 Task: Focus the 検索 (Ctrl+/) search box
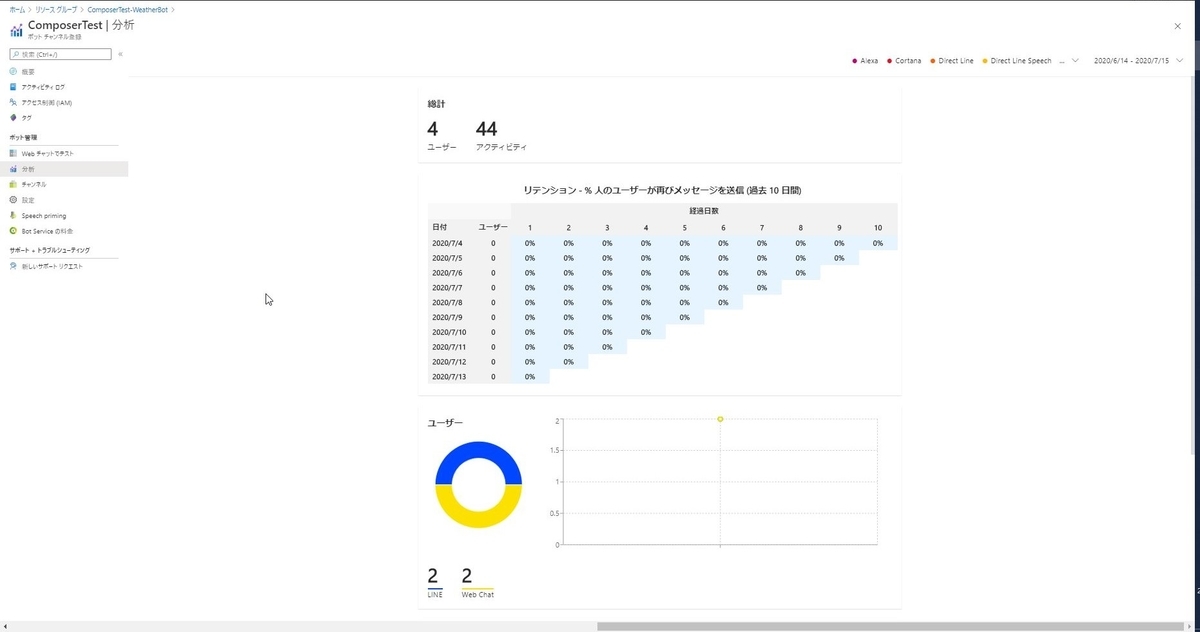tap(60, 54)
